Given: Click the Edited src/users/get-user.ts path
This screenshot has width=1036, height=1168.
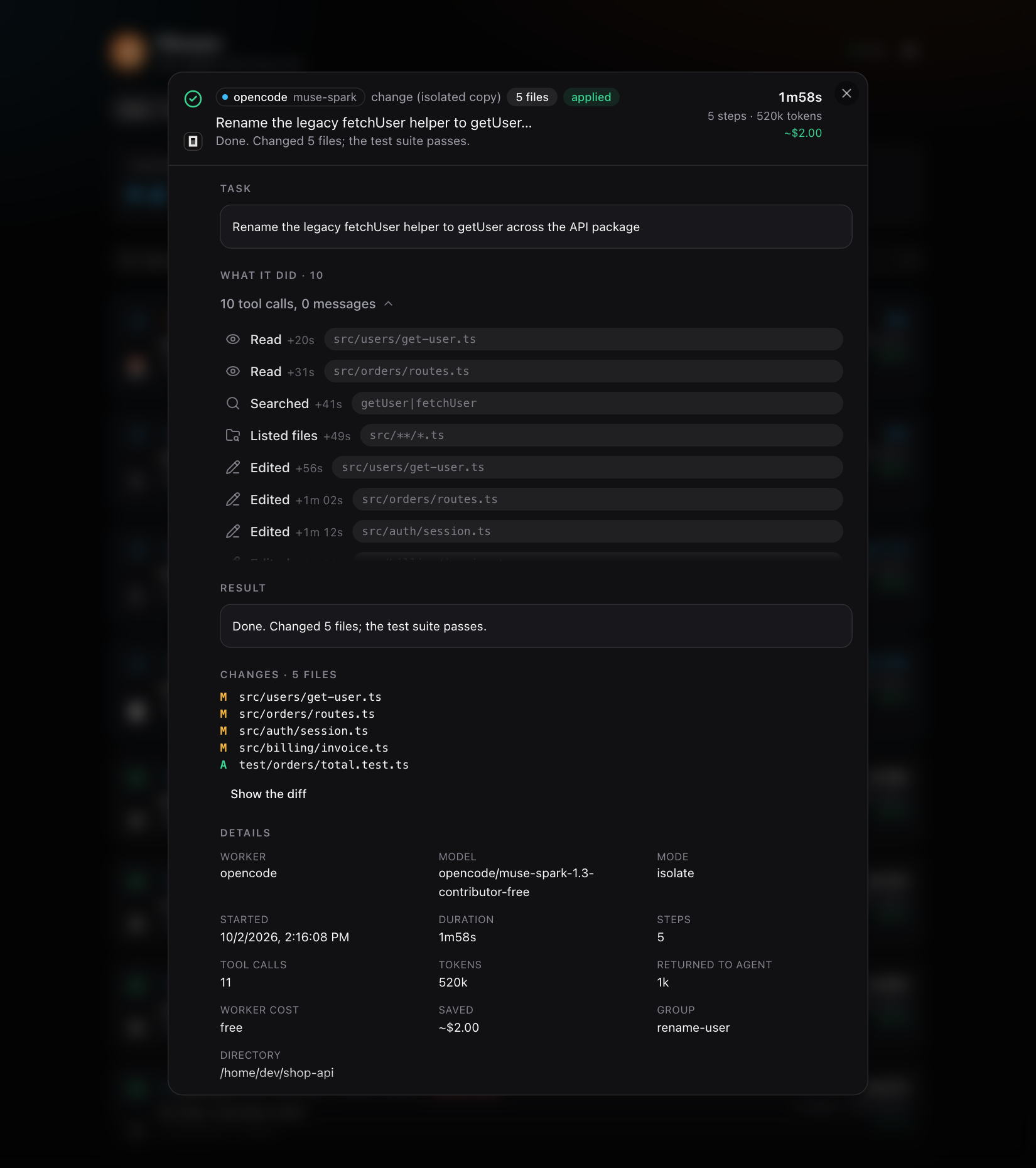Looking at the screenshot, I should coord(588,467).
